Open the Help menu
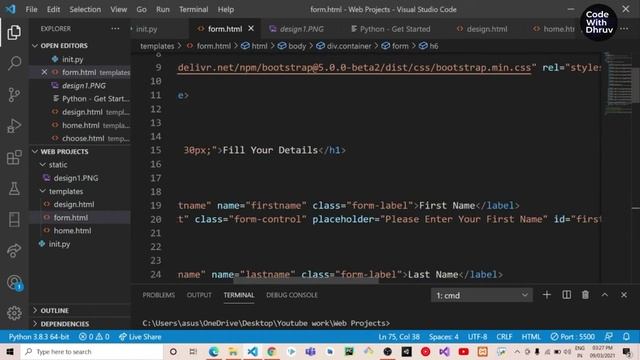 226,9
